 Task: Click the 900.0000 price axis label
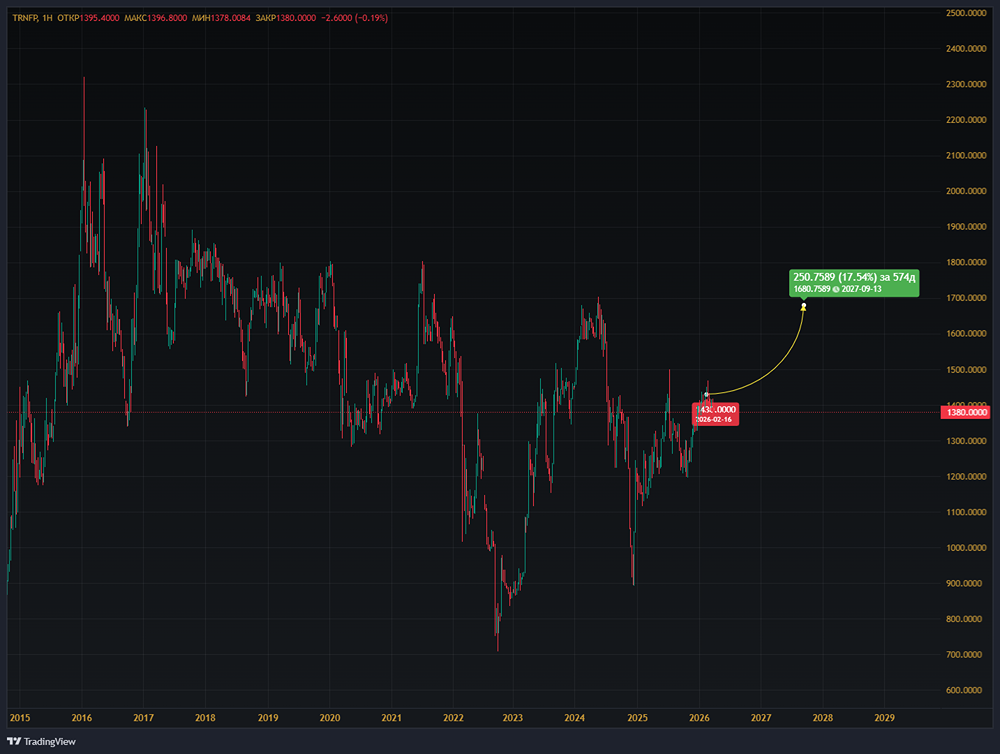(964, 584)
